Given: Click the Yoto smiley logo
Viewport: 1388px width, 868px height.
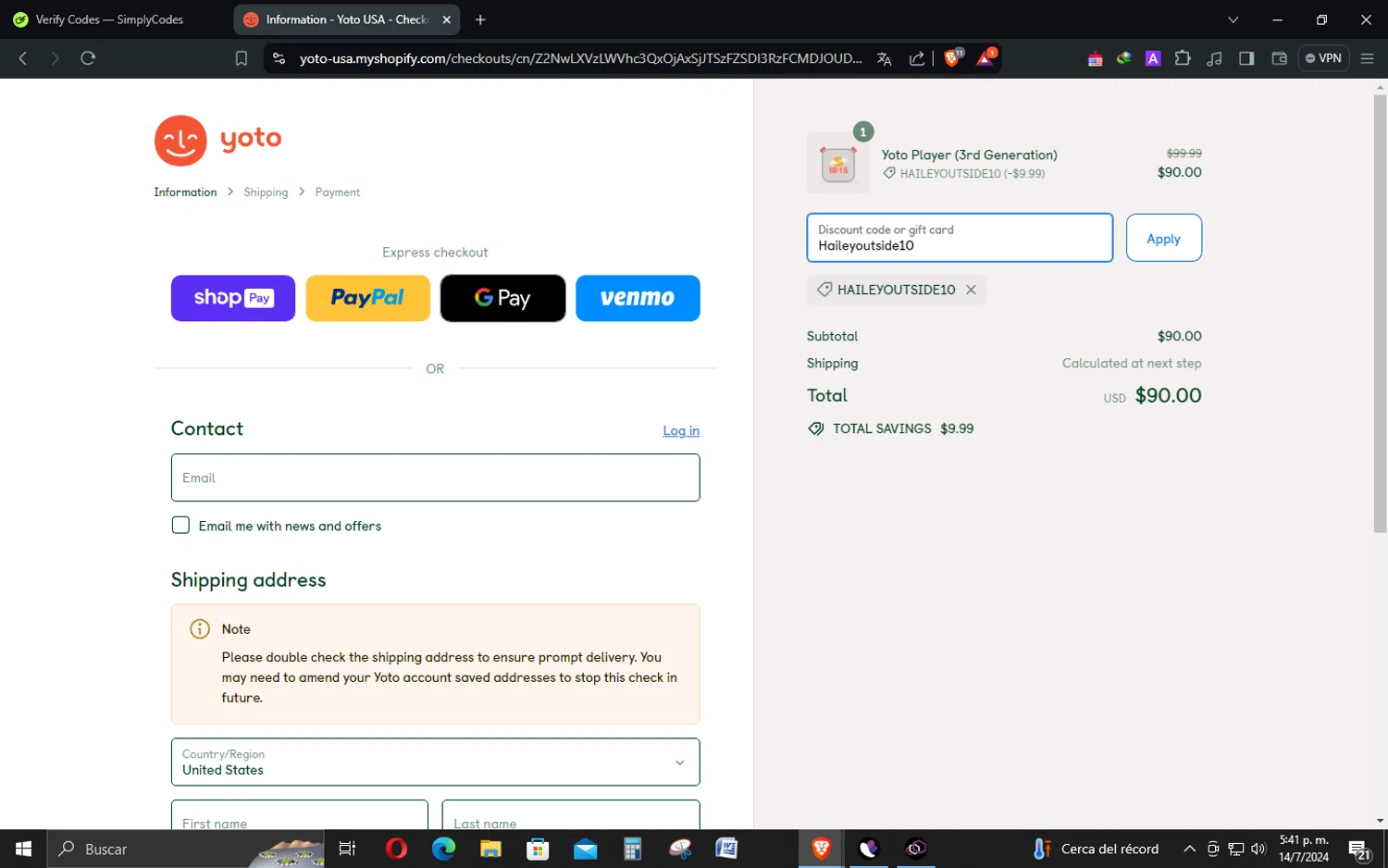Looking at the screenshot, I should pos(180,141).
